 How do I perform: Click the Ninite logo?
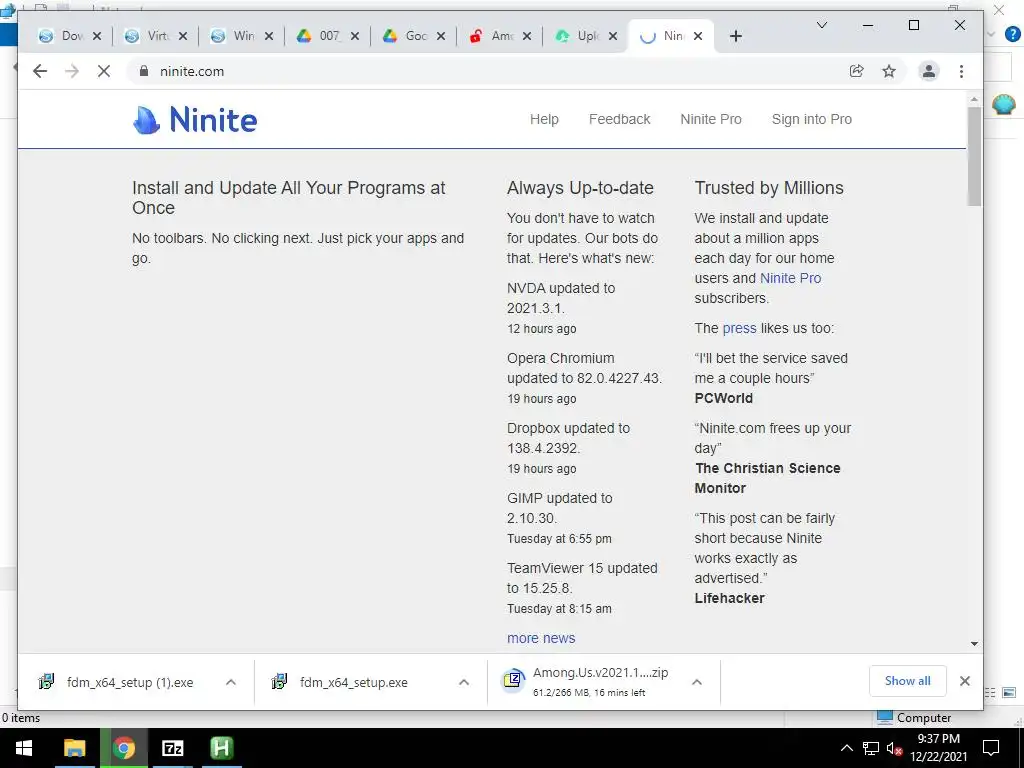tap(195, 120)
